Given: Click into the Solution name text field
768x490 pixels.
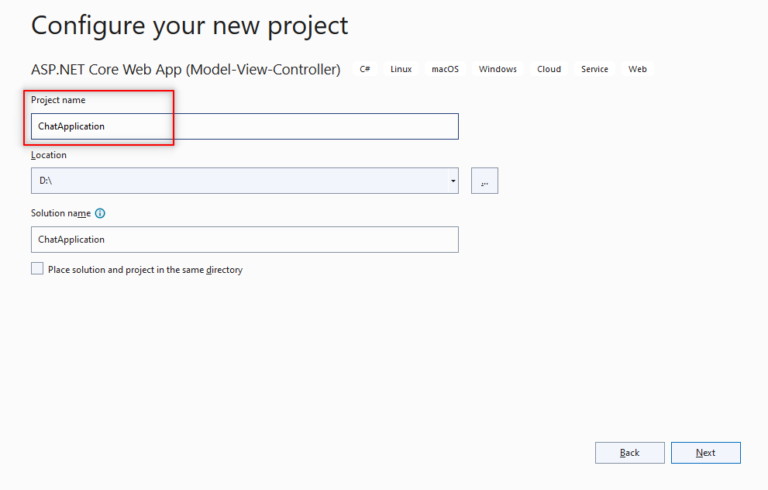Looking at the screenshot, I should point(245,240).
